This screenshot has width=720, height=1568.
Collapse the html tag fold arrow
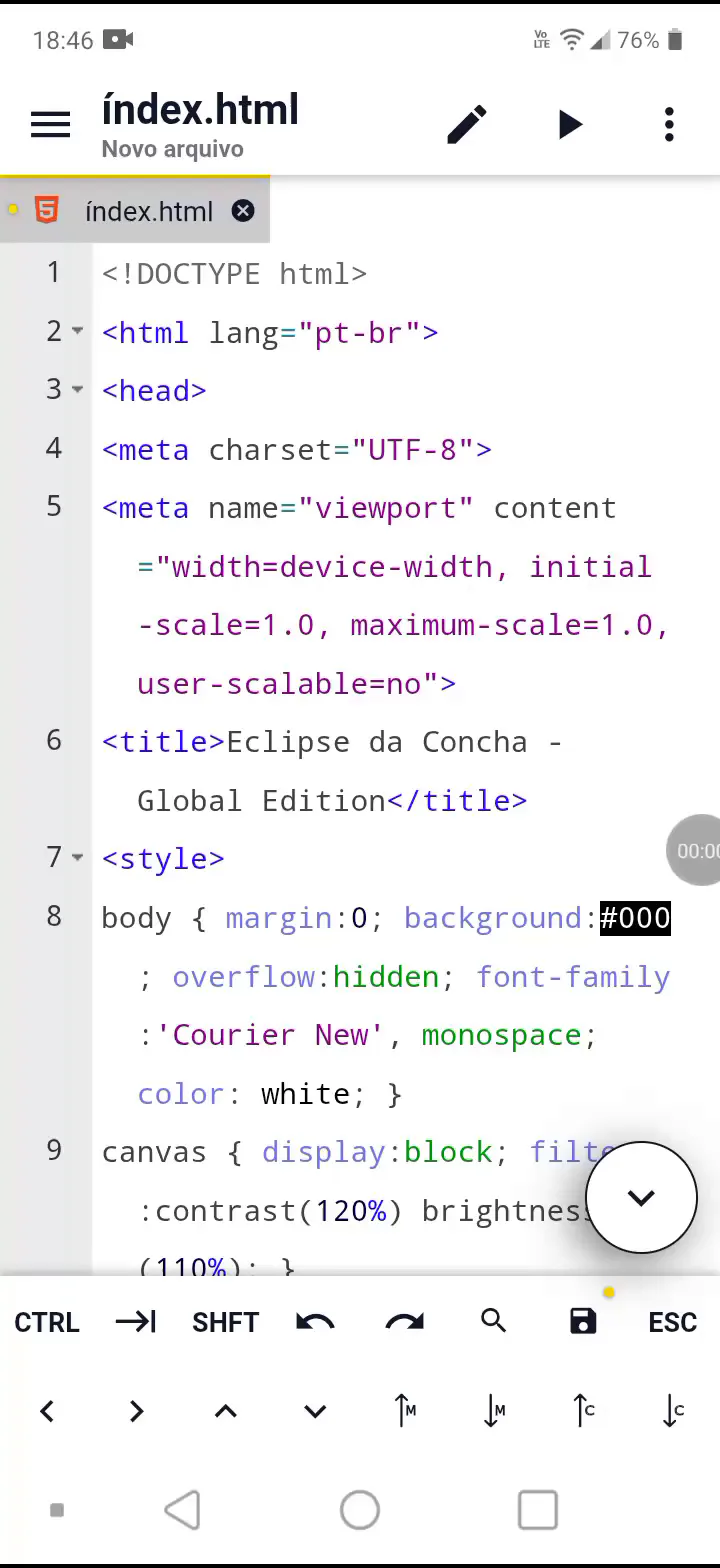click(x=78, y=331)
